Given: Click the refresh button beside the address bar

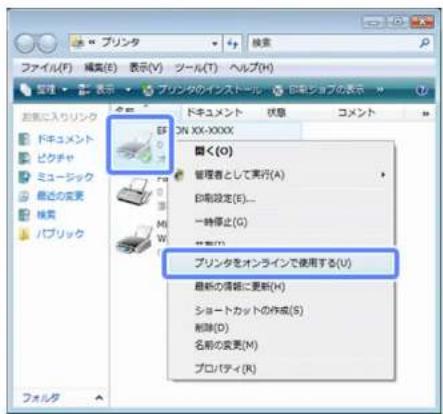Looking at the screenshot, I should tap(233, 43).
